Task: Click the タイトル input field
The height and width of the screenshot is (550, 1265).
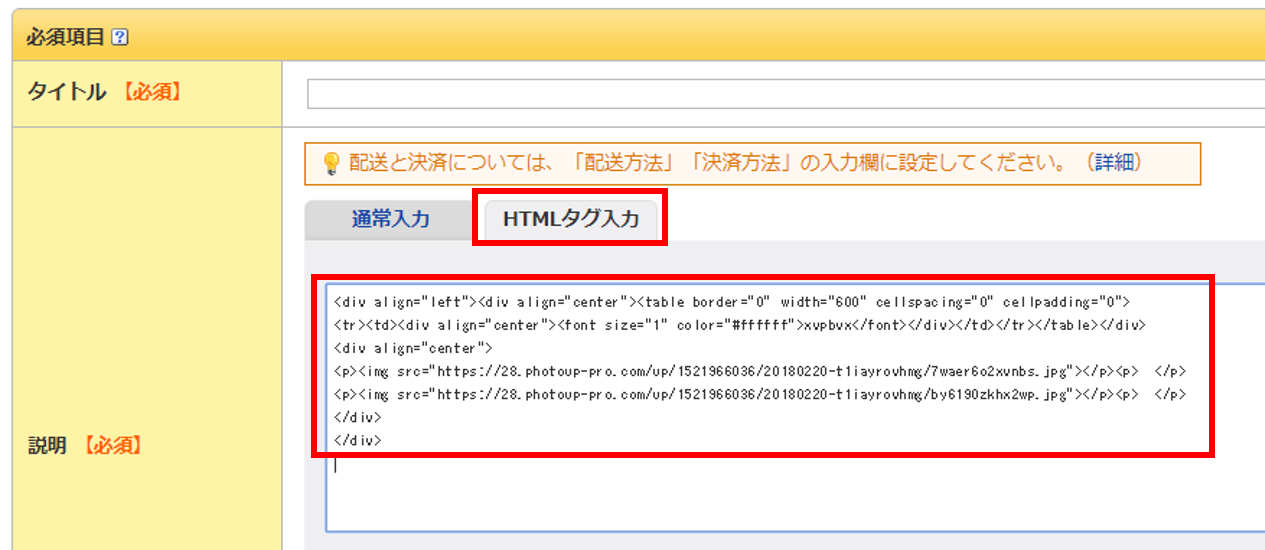Action: [786, 93]
